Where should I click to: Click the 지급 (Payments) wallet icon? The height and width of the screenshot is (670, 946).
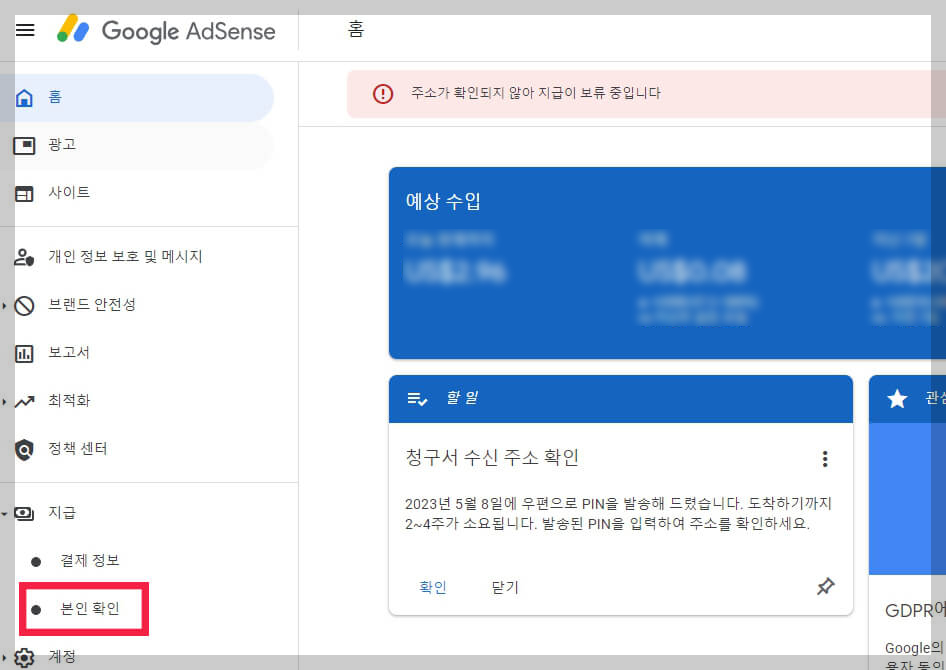[x=24, y=512]
